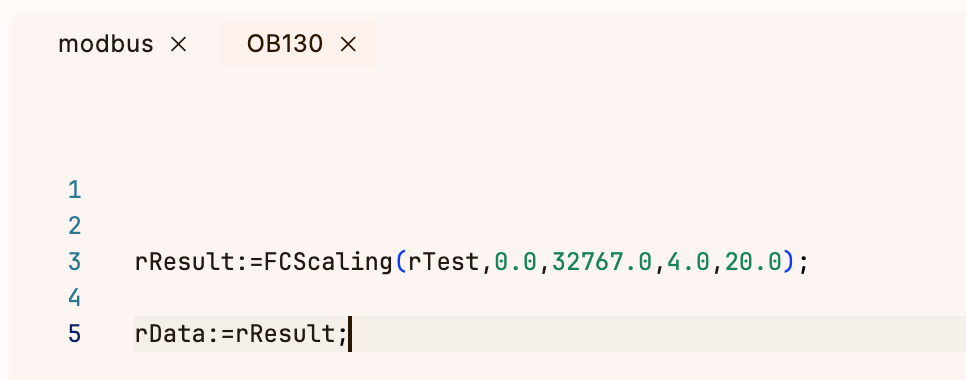Click the 0.0 numeric argument
Image resolution: width=966 pixels, height=380 pixels.
pos(515,262)
